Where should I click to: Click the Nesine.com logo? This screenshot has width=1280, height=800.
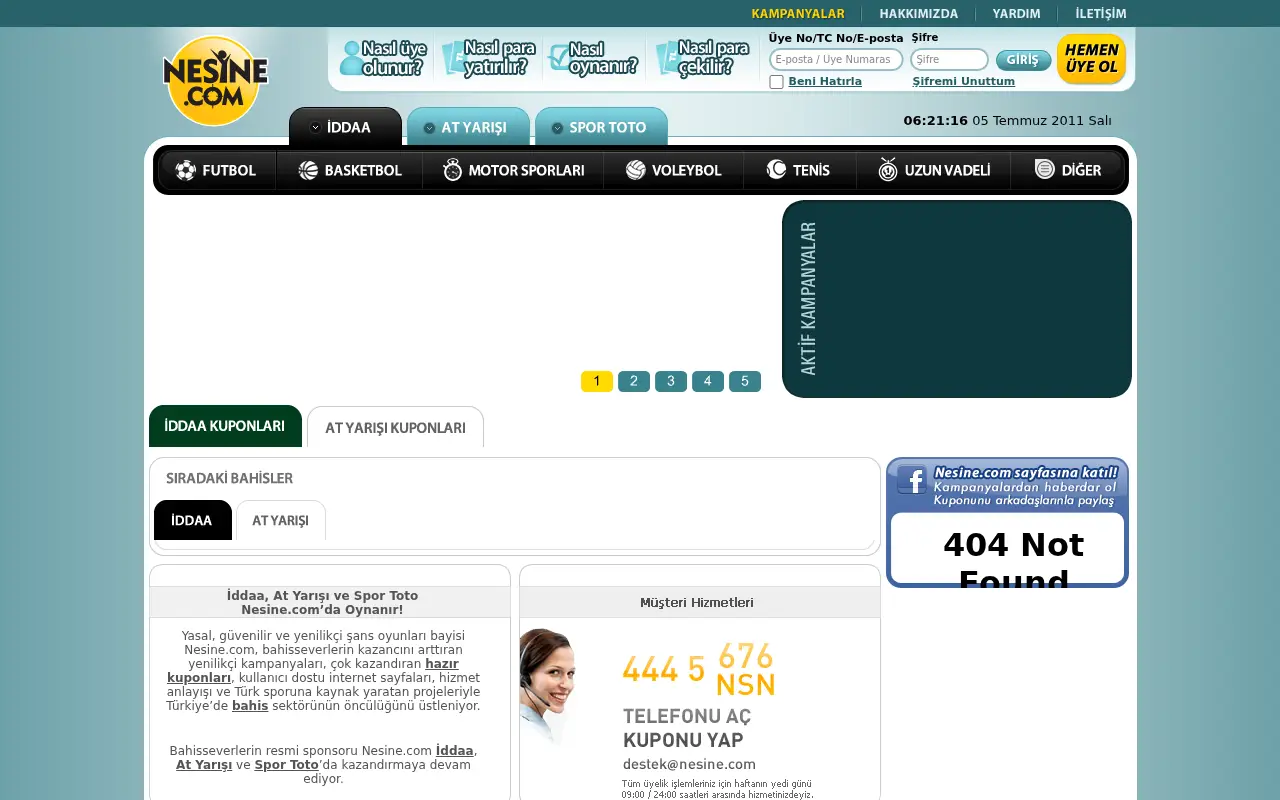[216, 81]
